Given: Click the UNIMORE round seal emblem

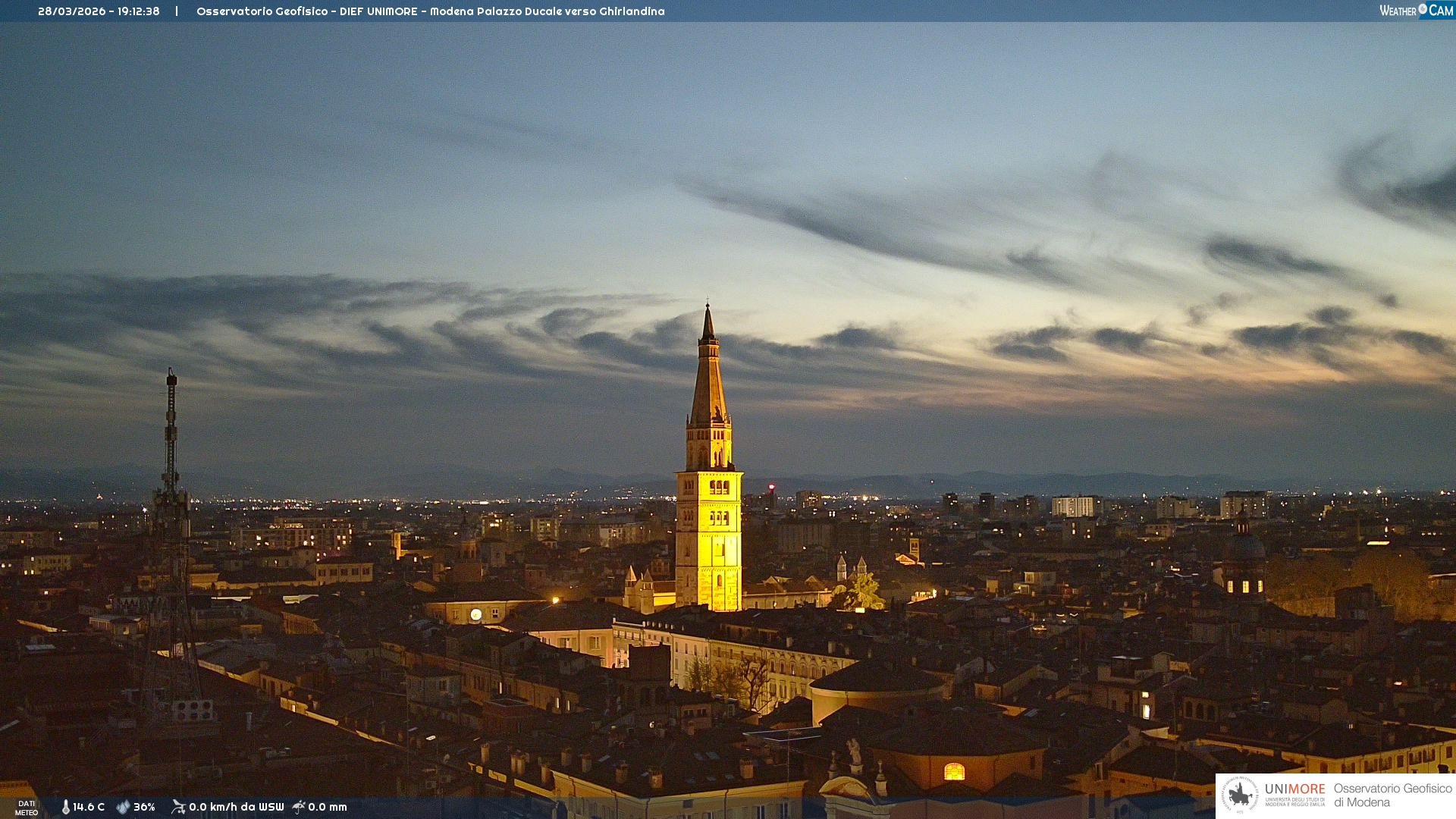Looking at the screenshot, I should 1239,795.
